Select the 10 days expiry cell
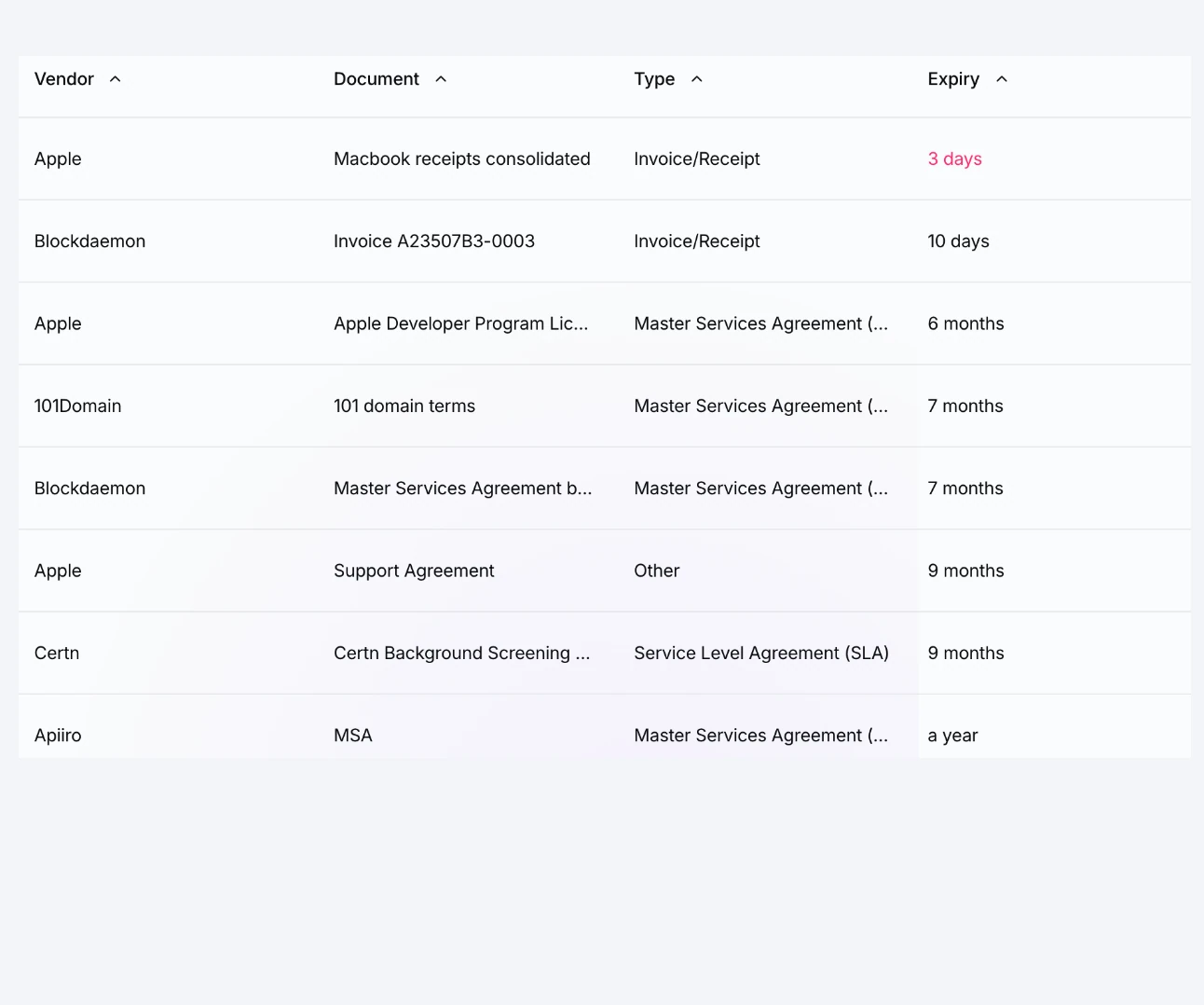The width and height of the screenshot is (1204, 1005). [958, 241]
